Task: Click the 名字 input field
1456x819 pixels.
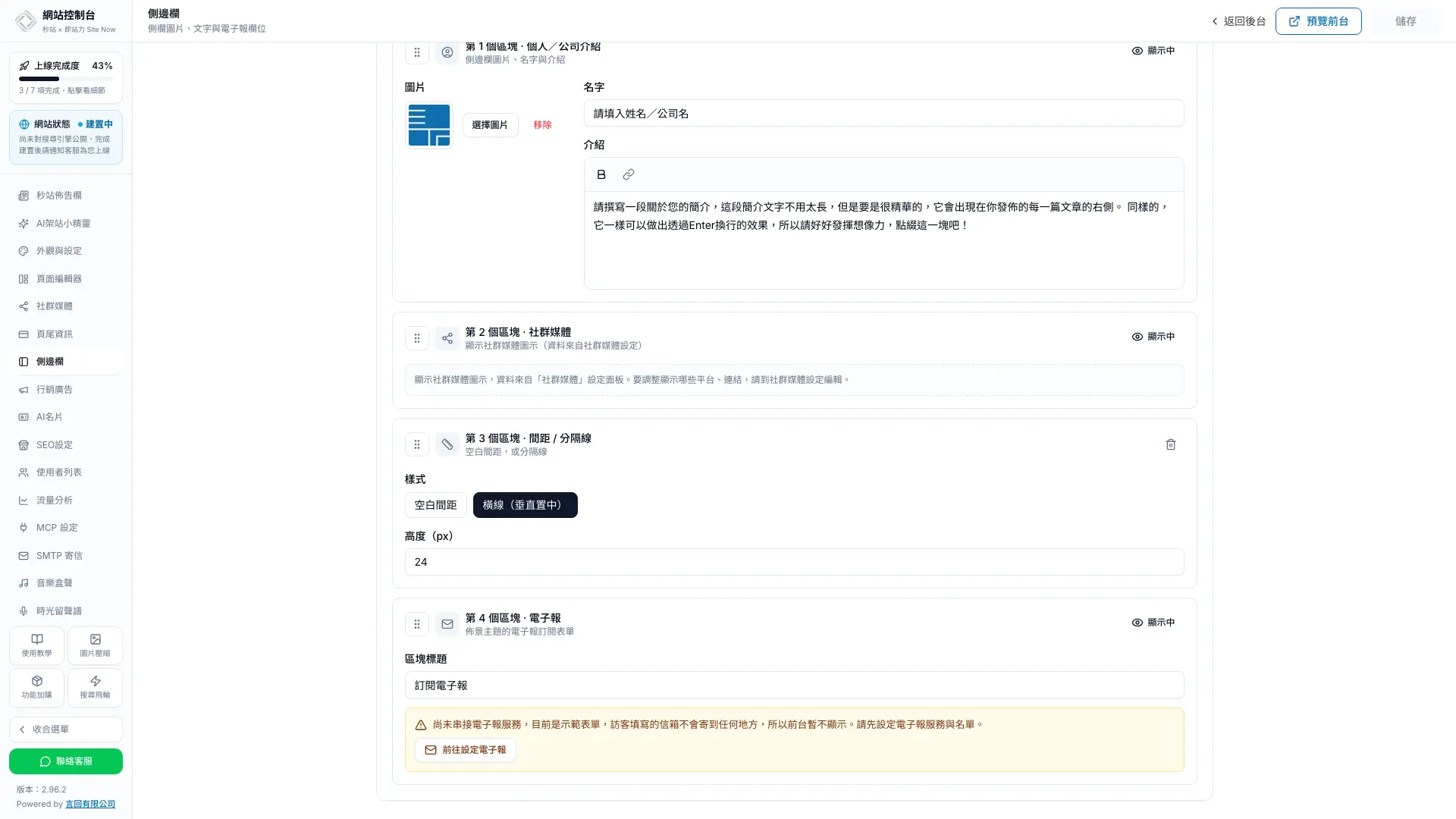Action: pos(883,113)
